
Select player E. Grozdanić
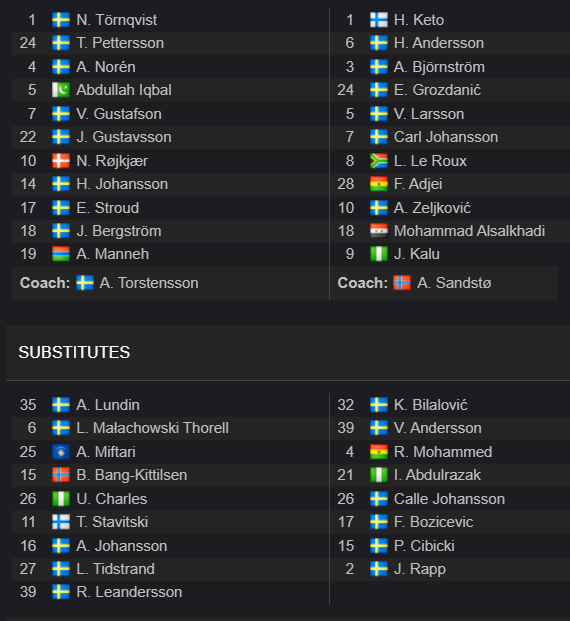437,90
